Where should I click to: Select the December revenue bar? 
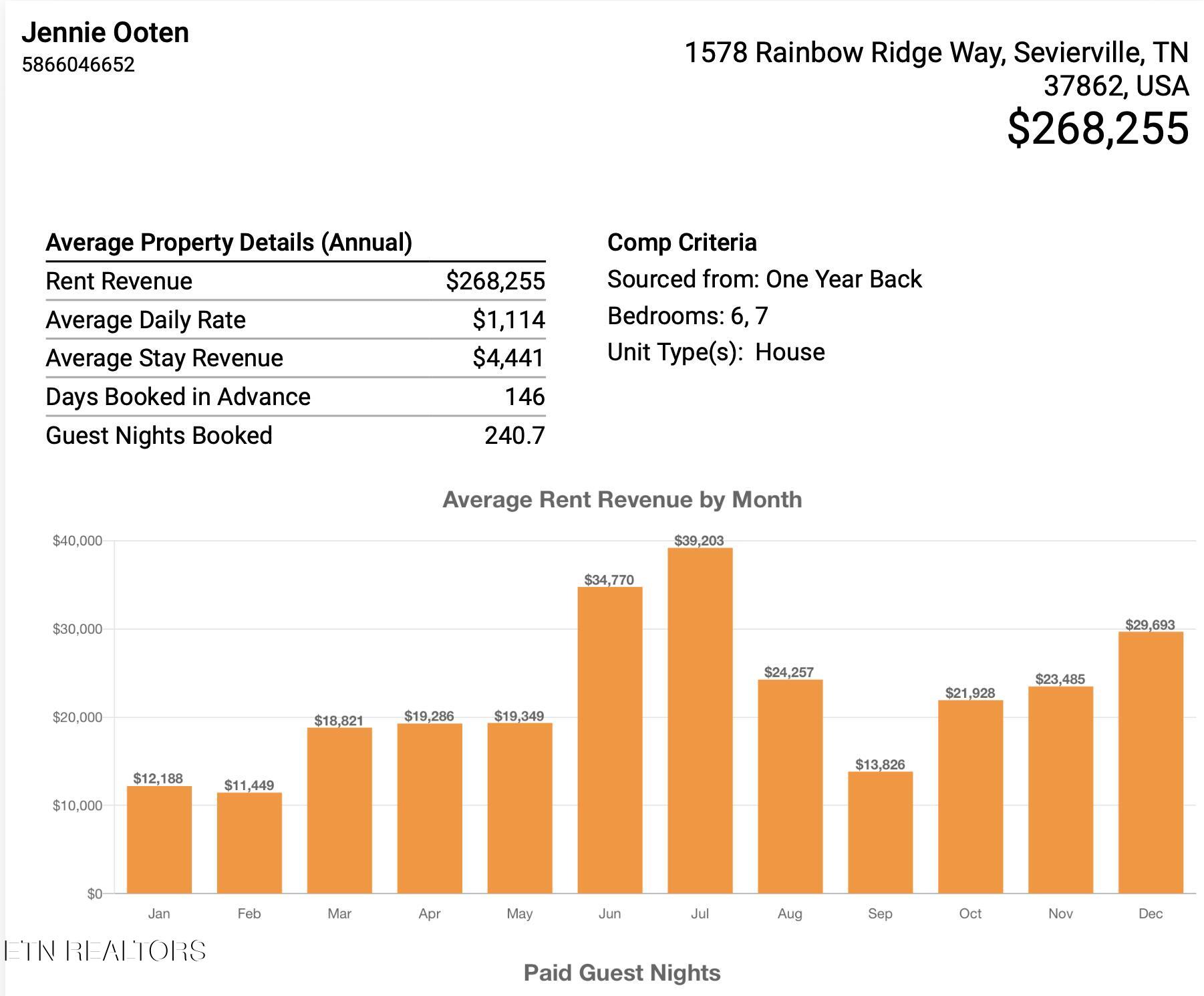click(x=1151, y=762)
